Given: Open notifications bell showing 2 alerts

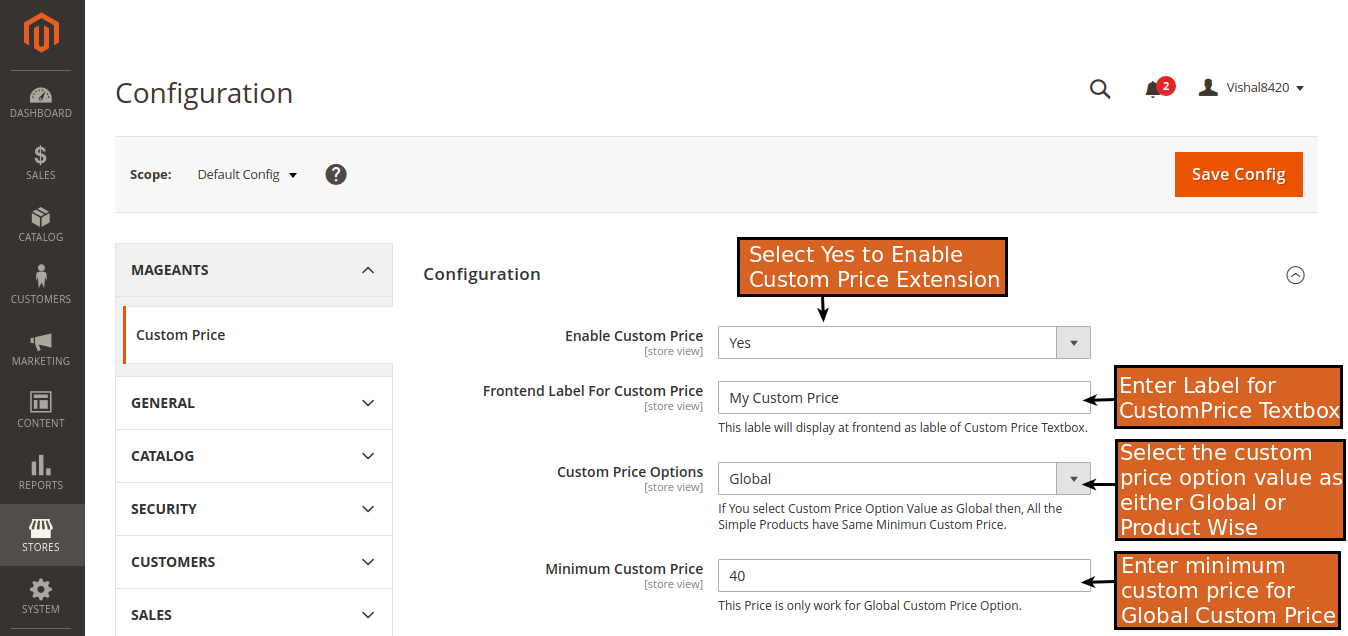Looking at the screenshot, I should (x=1155, y=88).
